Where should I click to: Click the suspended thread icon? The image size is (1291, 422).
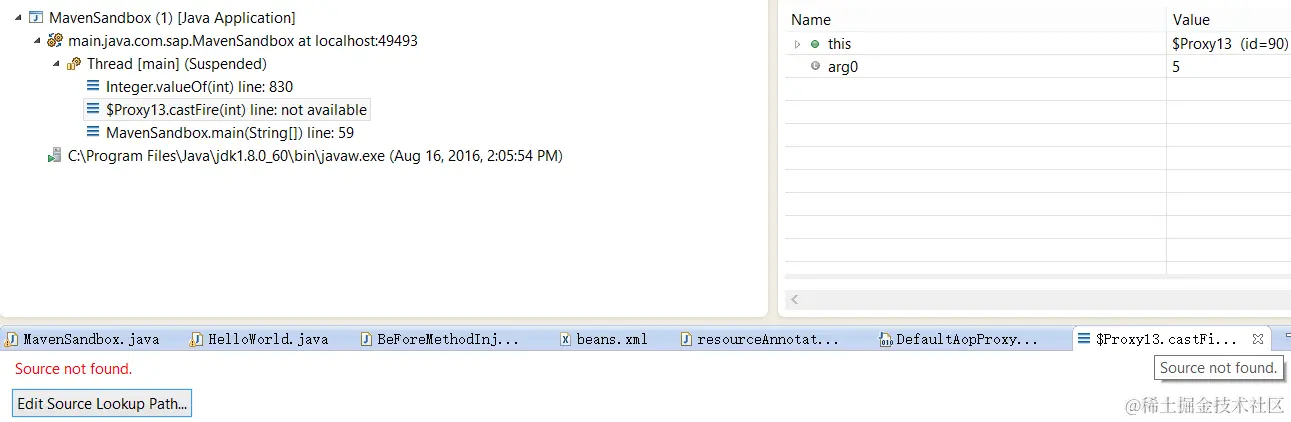point(74,64)
